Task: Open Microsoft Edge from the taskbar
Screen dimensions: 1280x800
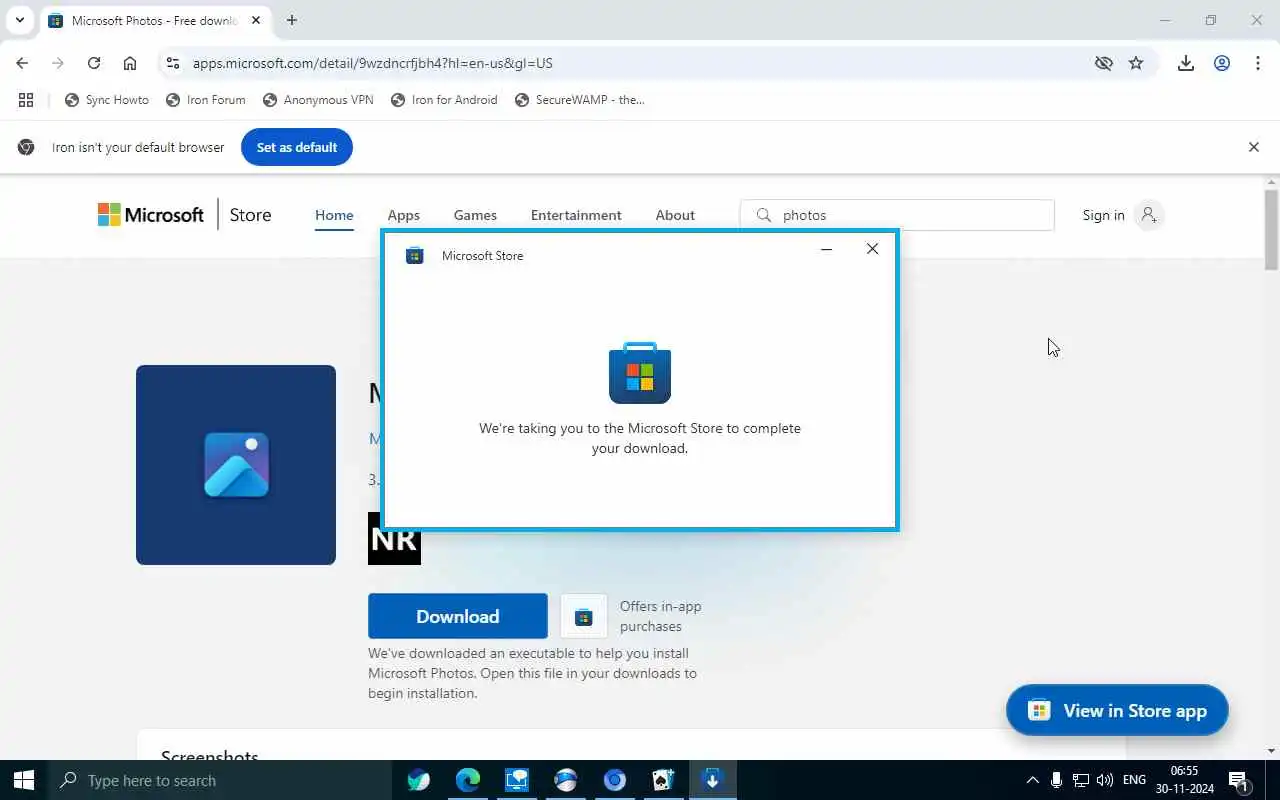Action: coord(468,780)
